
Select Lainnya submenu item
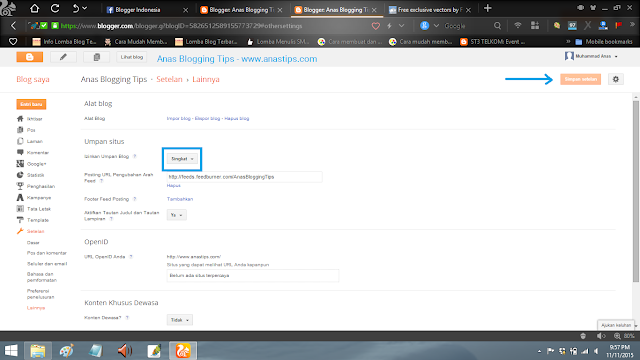(x=36, y=308)
